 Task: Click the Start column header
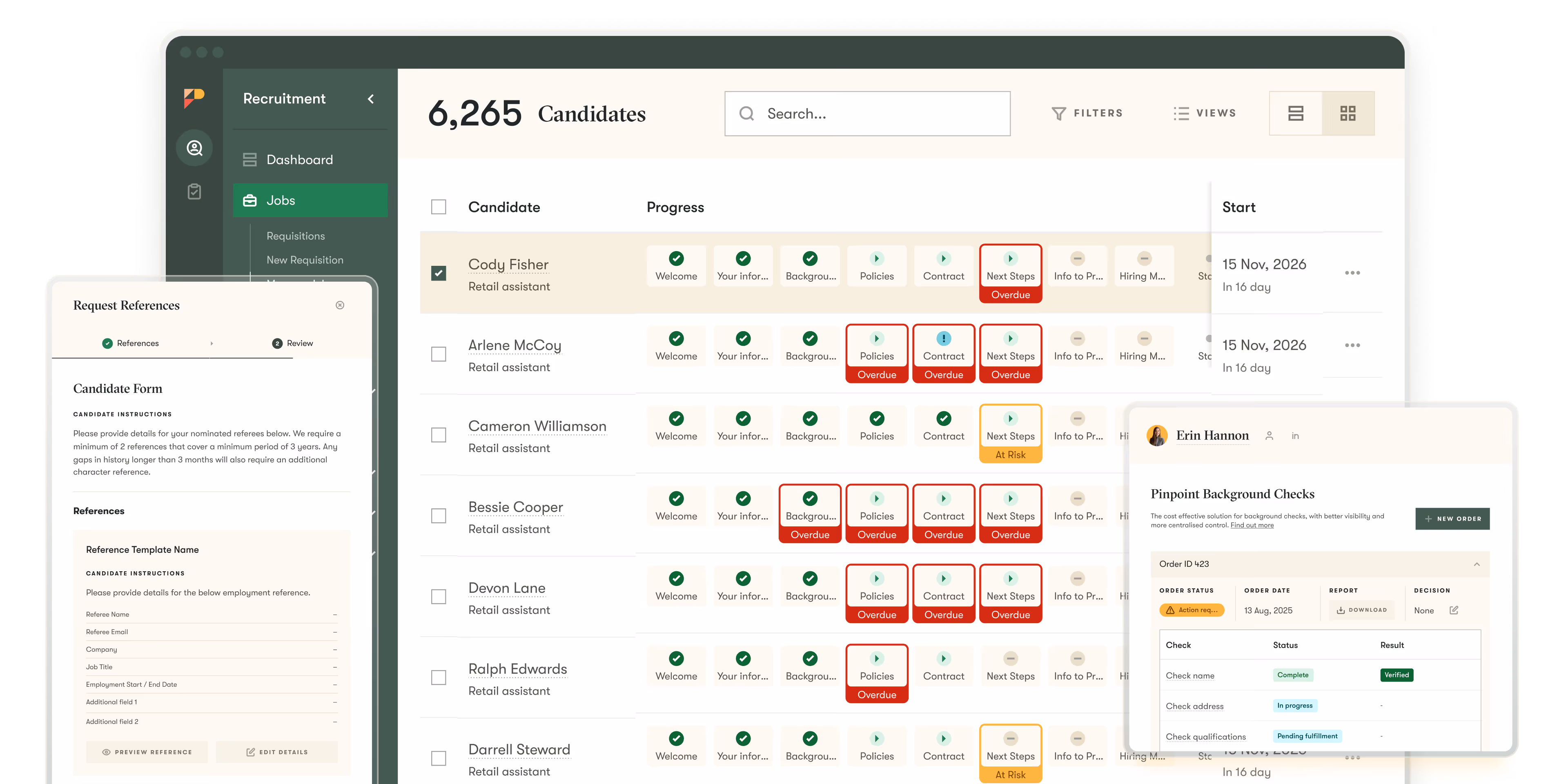pos(1239,207)
